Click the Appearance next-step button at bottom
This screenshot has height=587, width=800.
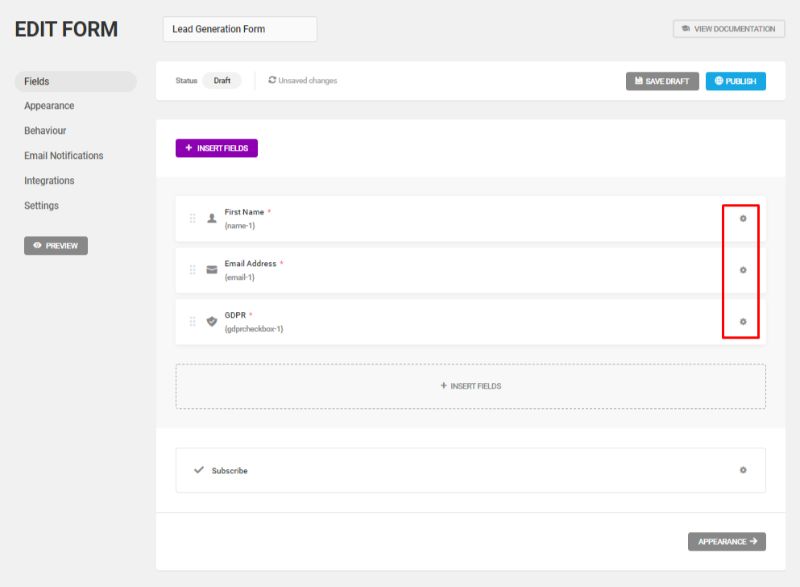click(x=727, y=542)
